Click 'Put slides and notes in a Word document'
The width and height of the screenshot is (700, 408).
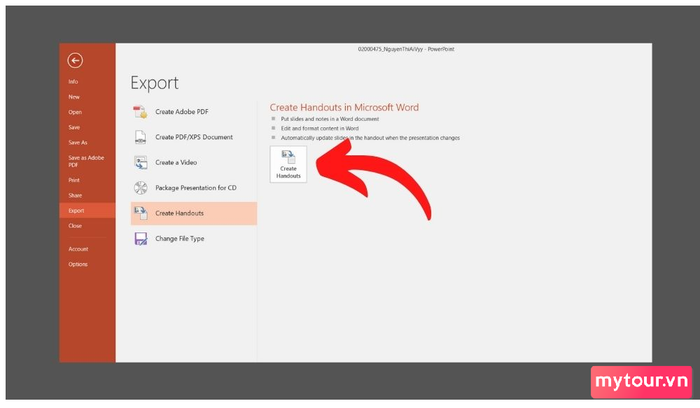[x=330, y=119]
